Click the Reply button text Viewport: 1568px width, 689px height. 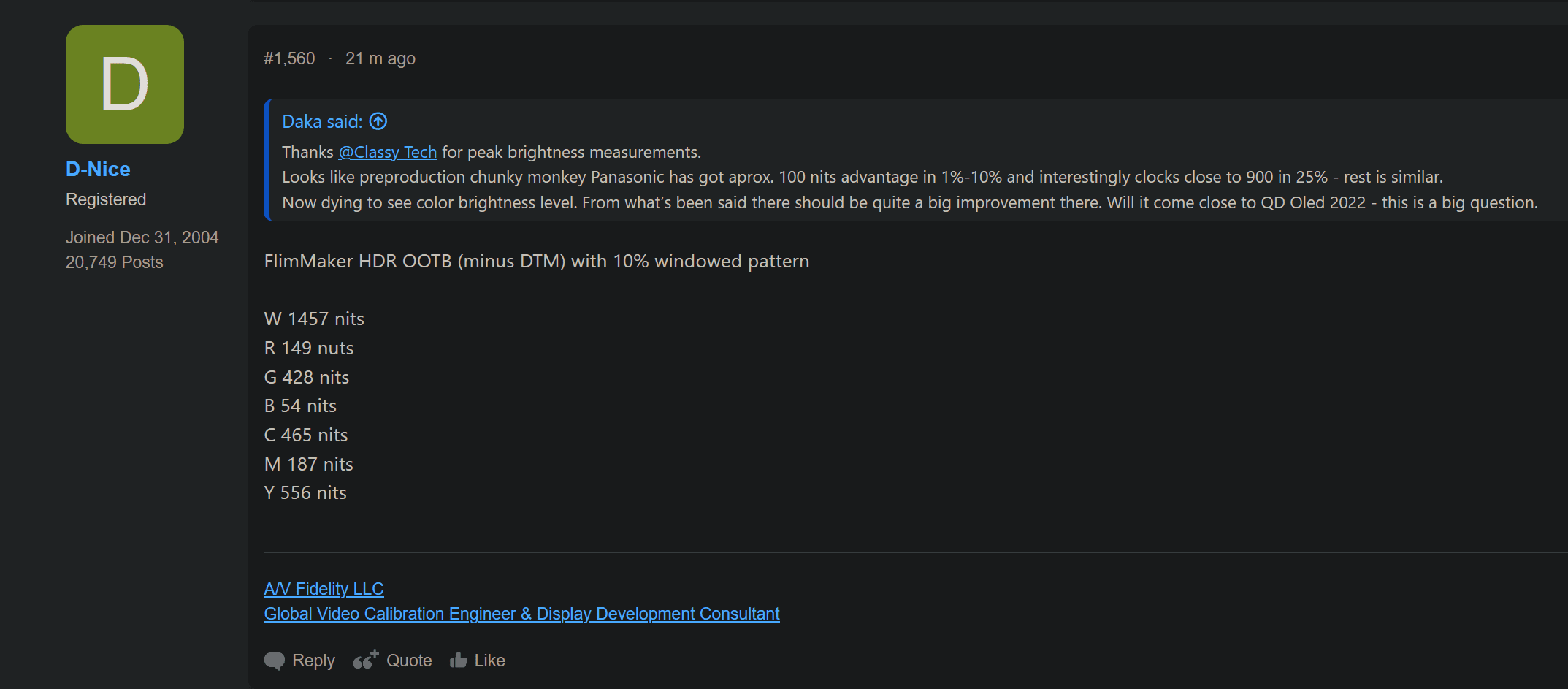coord(313,661)
